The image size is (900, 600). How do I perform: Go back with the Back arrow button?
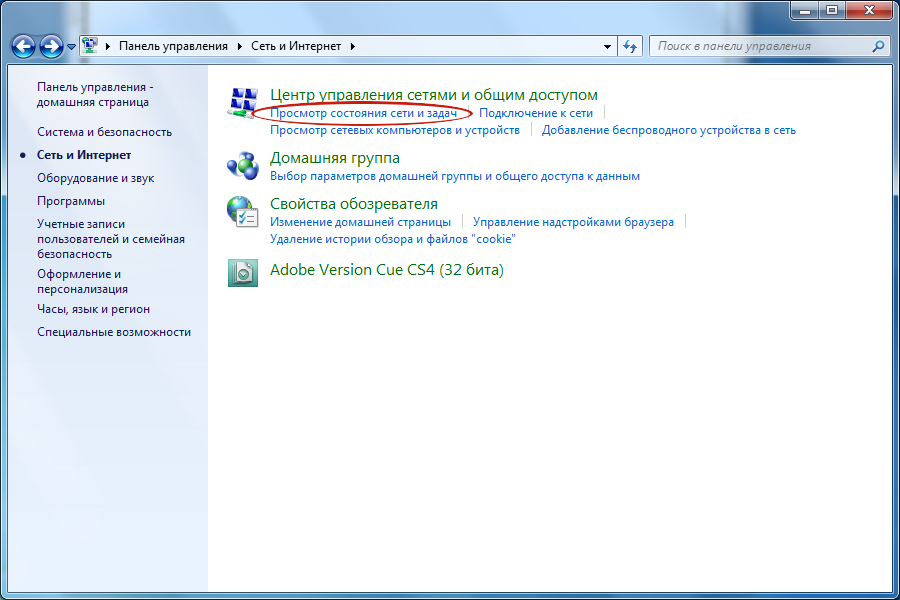click(x=24, y=47)
